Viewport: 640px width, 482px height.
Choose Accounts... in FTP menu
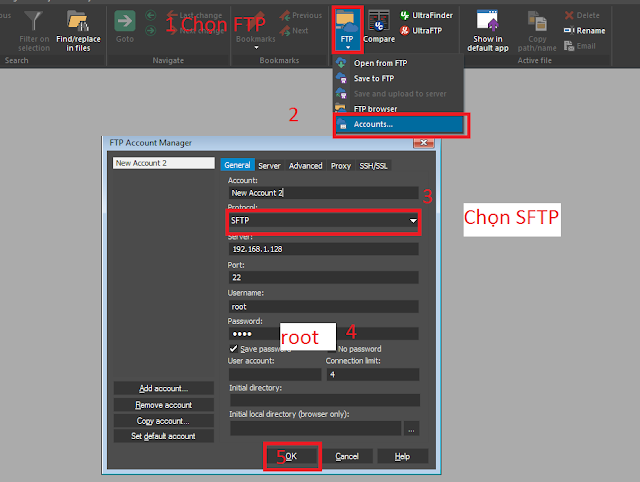[399, 124]
